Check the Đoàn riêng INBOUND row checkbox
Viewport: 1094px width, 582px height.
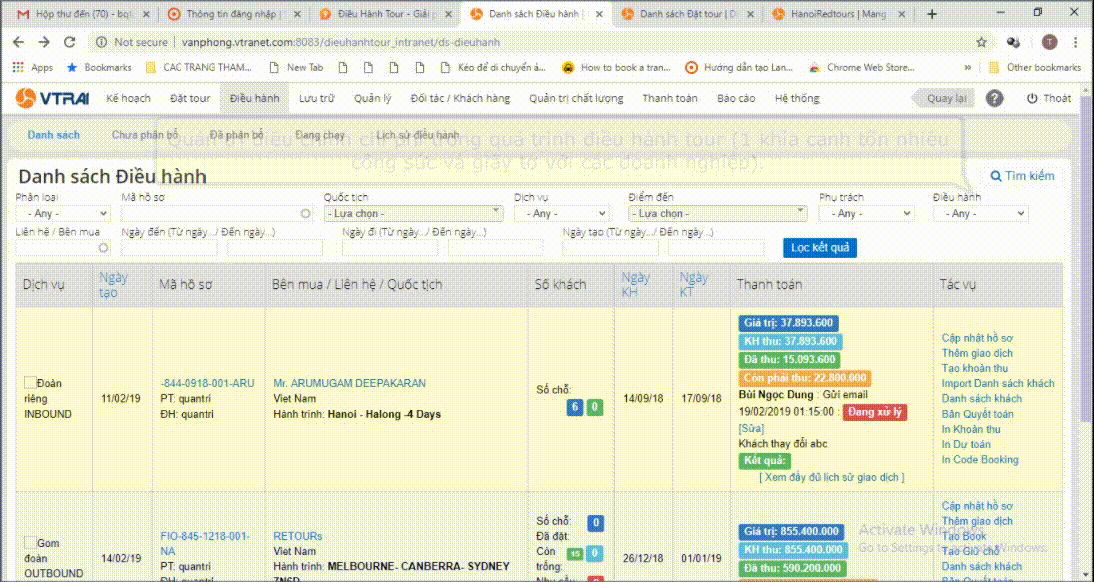click(30, 382)
